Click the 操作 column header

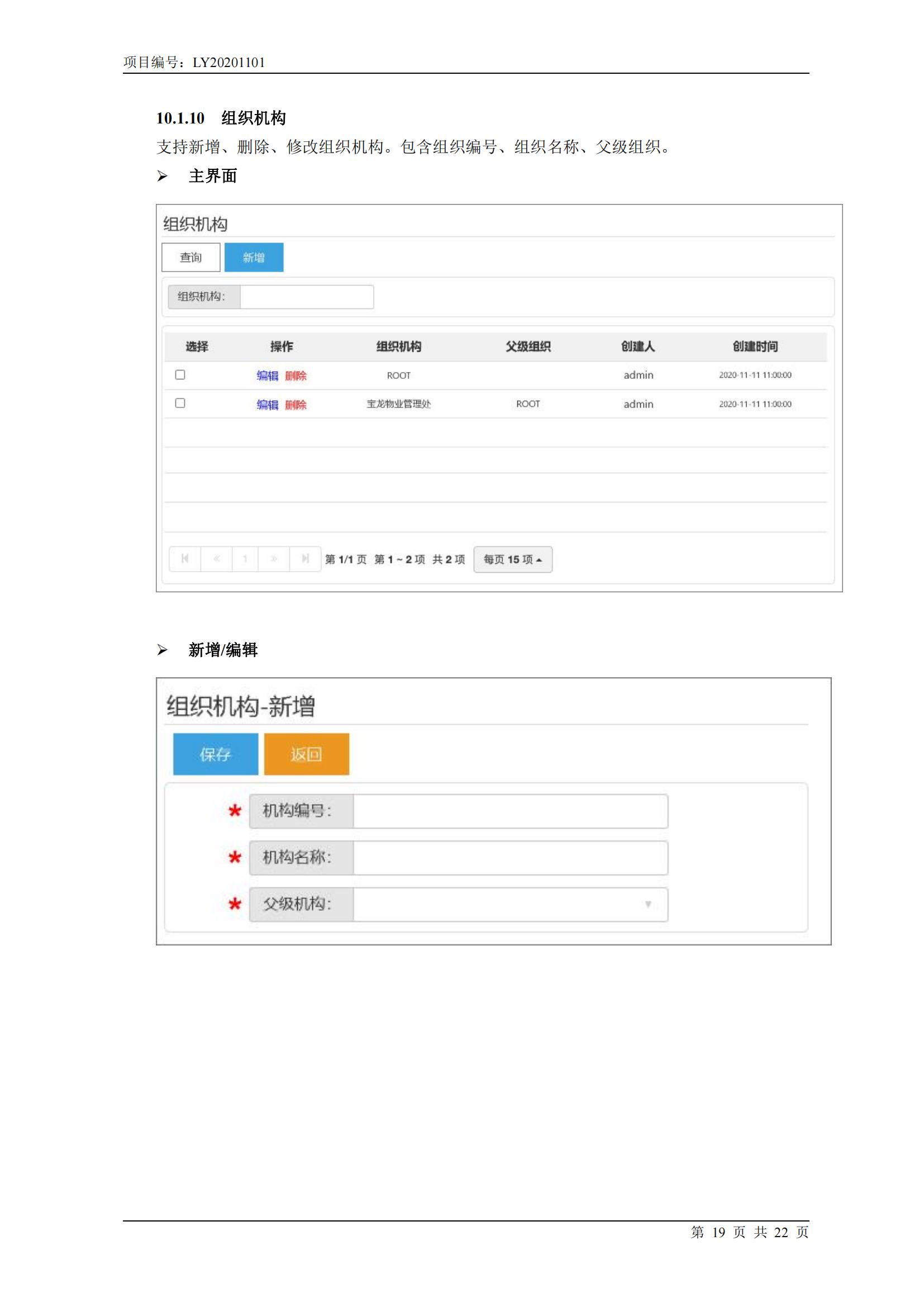282,346
